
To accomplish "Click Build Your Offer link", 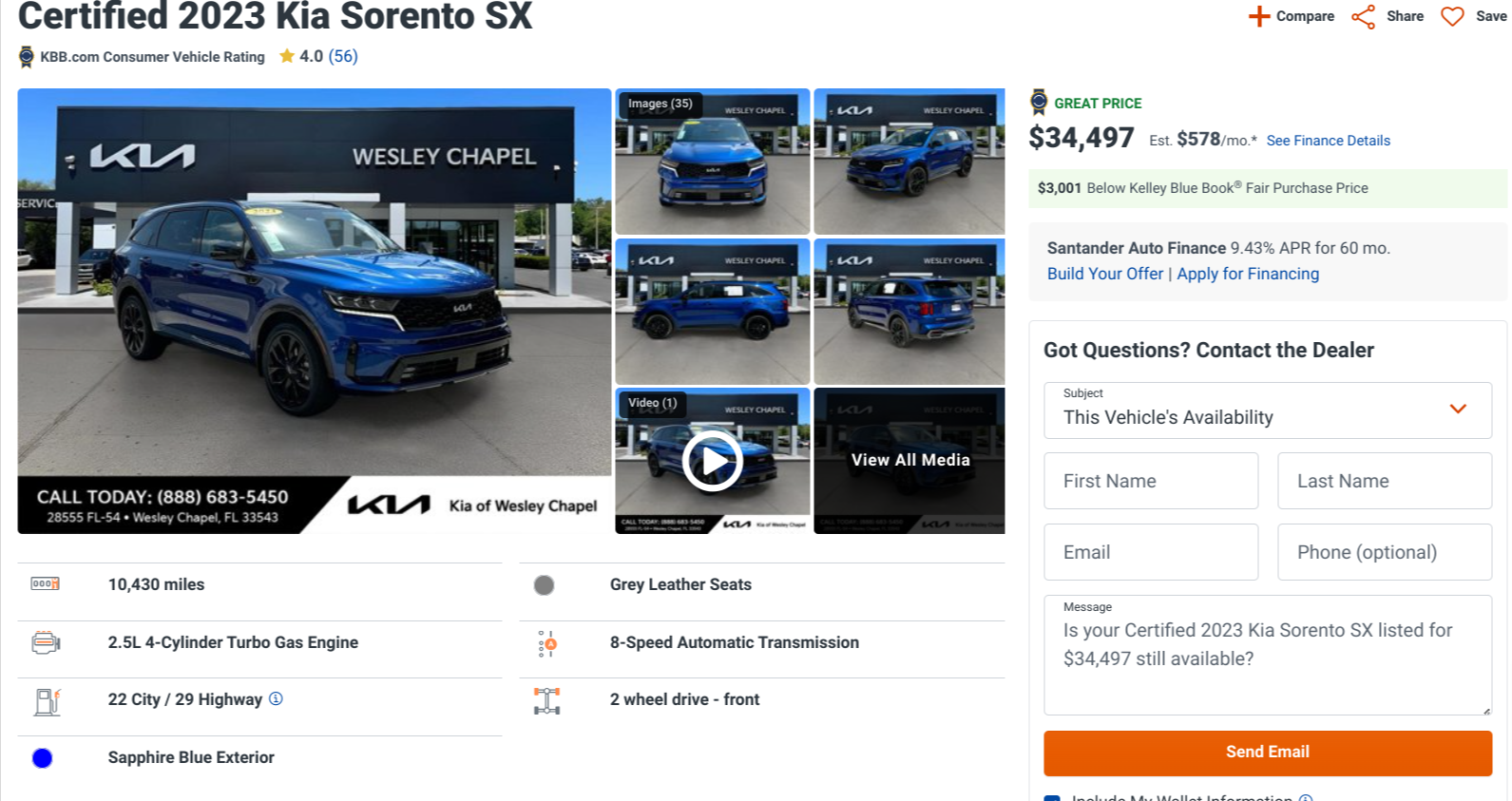I will point(1104,274).
